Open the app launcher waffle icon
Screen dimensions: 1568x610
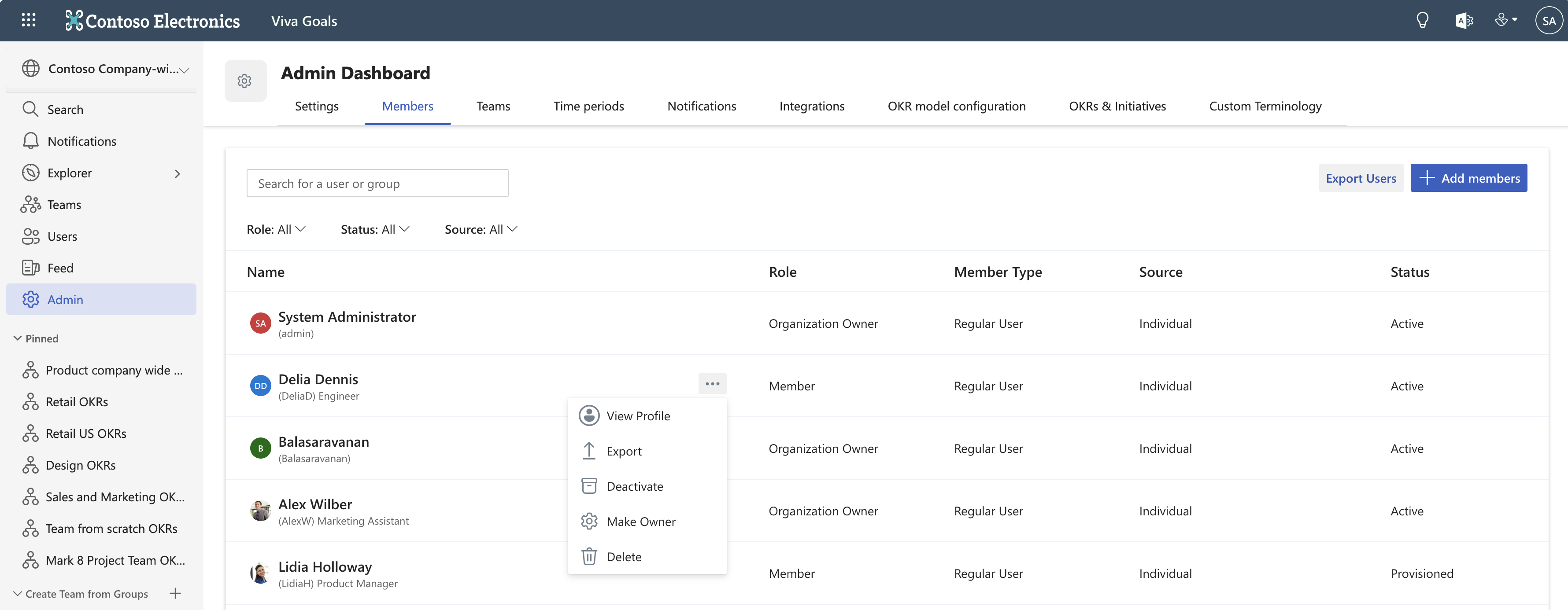point(28,20)
